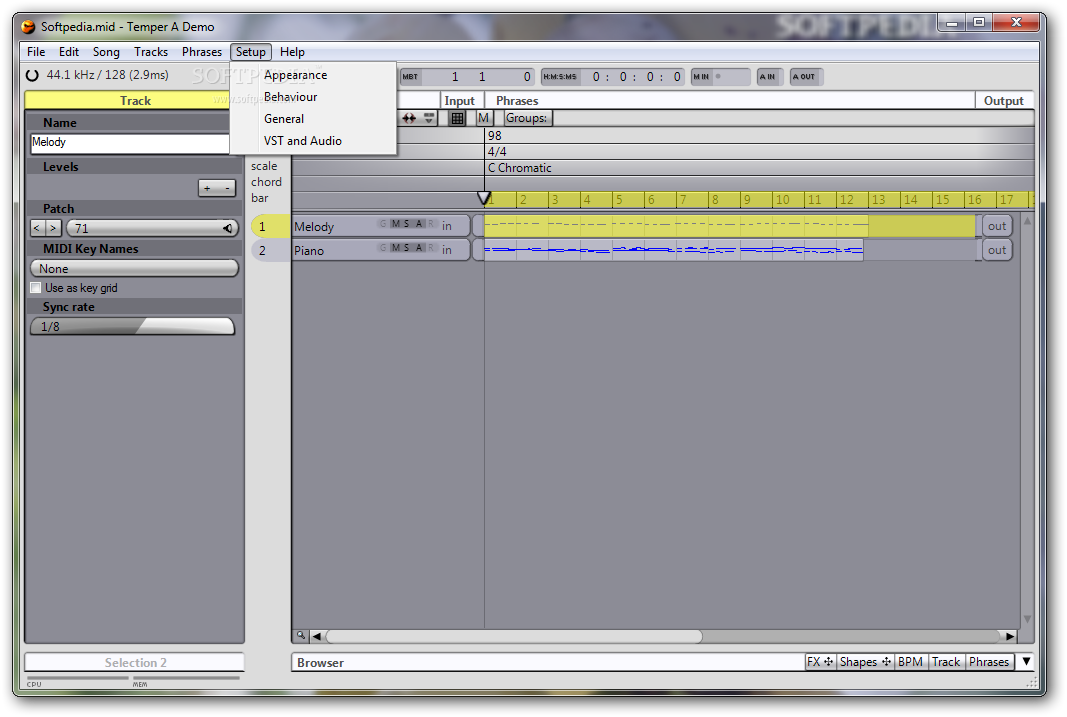Screen dimensions: 1067x717
Task: Open MIDI Key Names None dropdown
Action: 135,269
